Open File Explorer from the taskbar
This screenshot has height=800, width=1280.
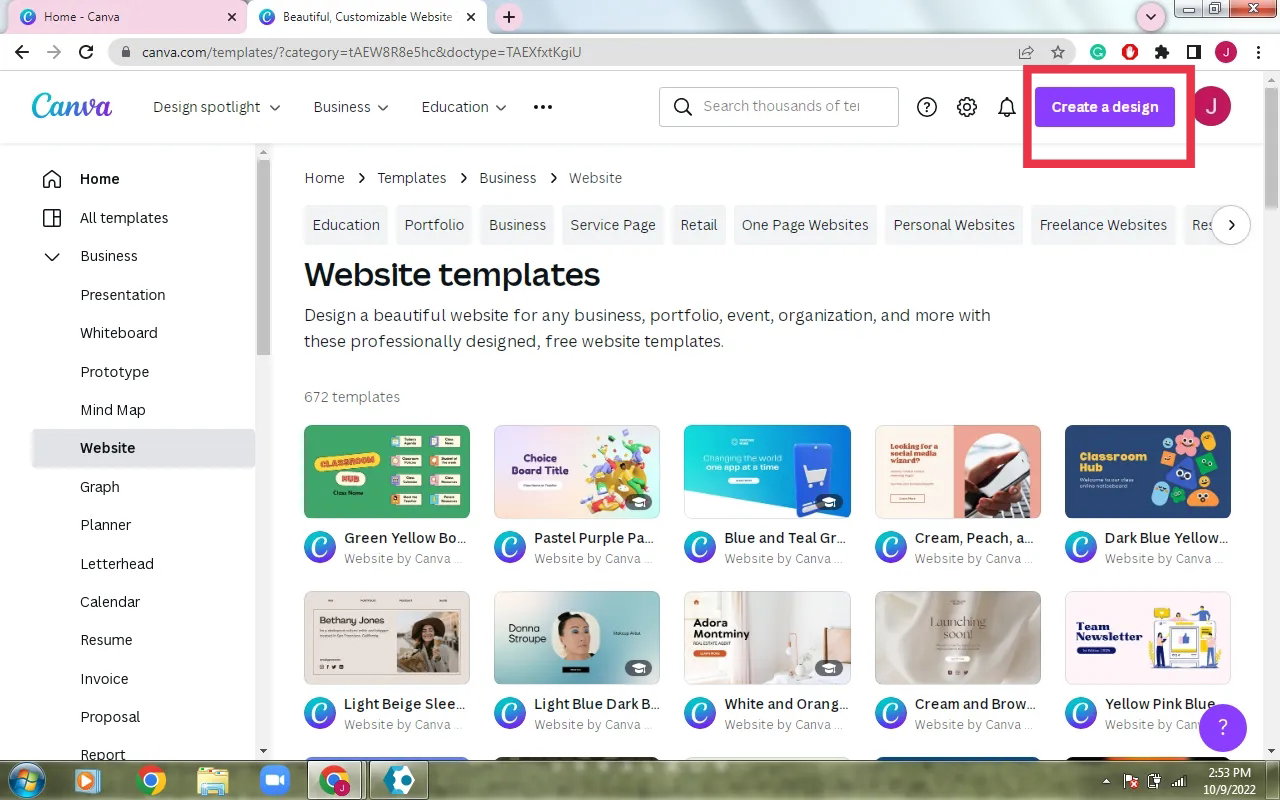(212, 779)
